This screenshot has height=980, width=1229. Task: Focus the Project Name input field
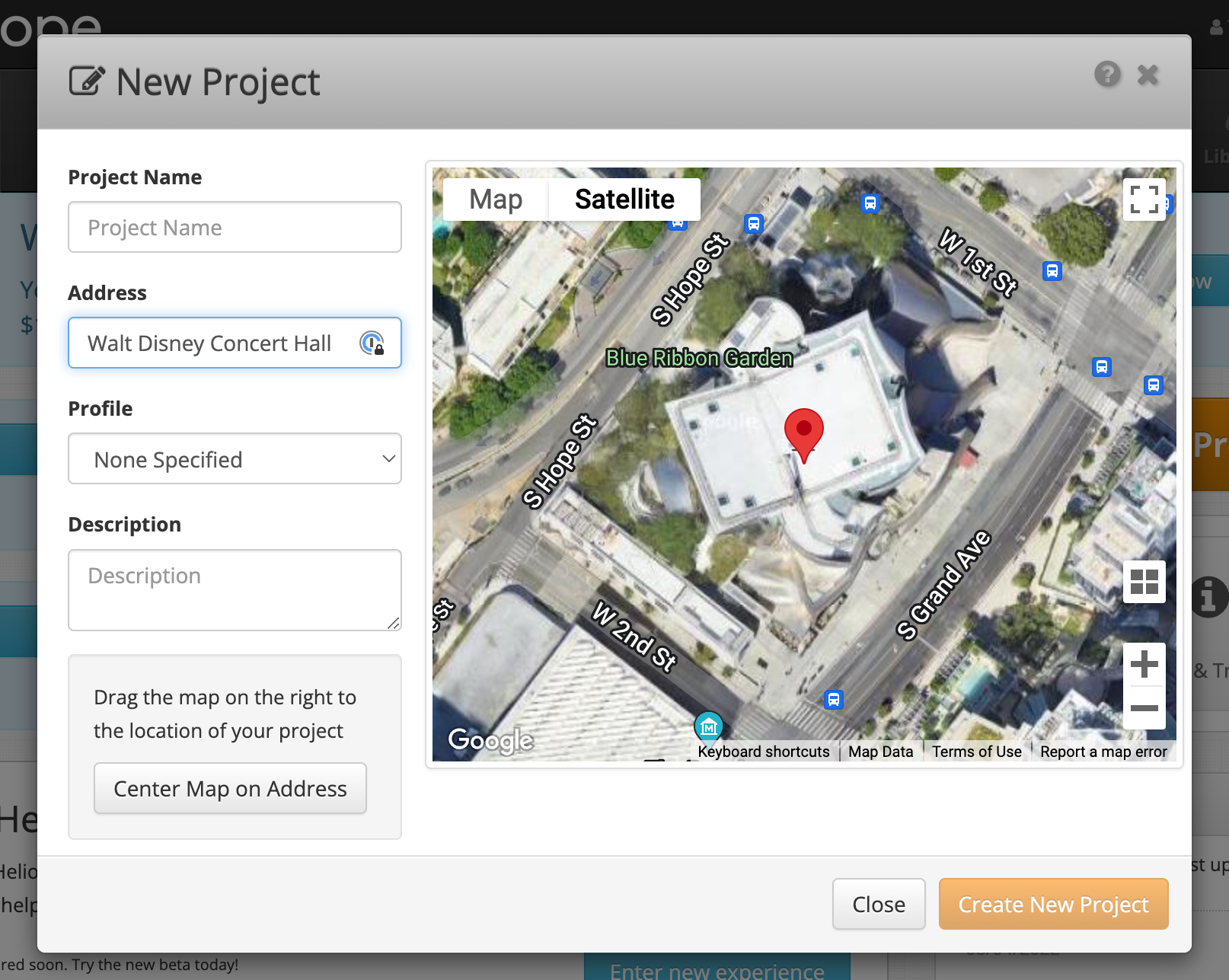(x=235, y=228)
